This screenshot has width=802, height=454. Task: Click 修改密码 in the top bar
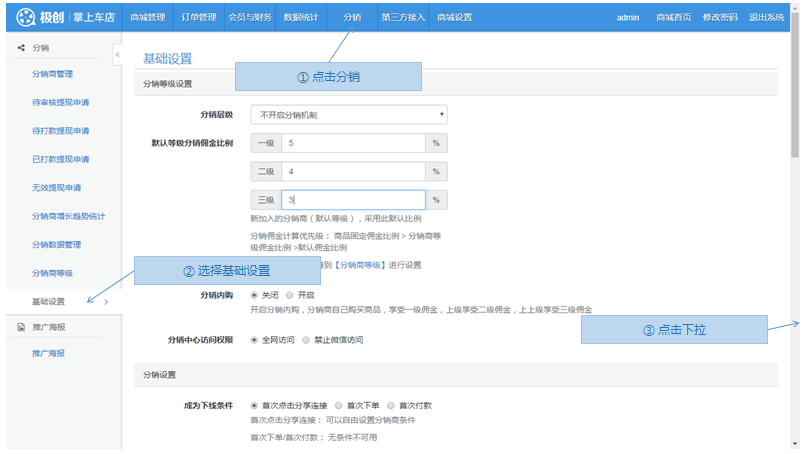pos(721,17)
